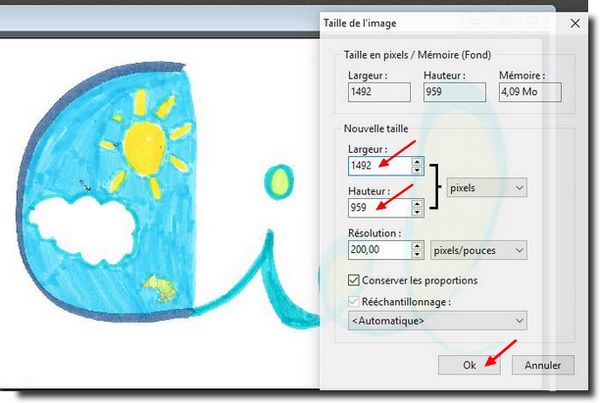Decrease Résolution with down arrow
Viewport: 600px width, 403px height.
click(417, 255)
